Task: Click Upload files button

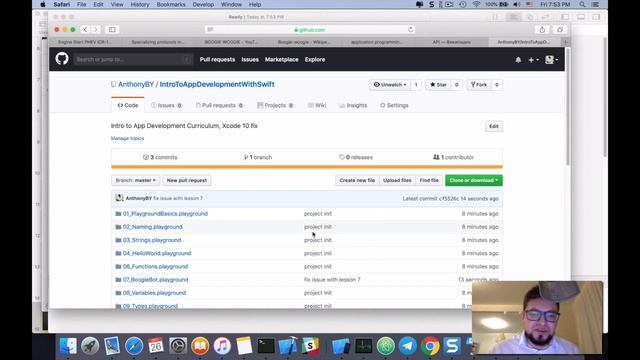Action: (x=397, y=180)
